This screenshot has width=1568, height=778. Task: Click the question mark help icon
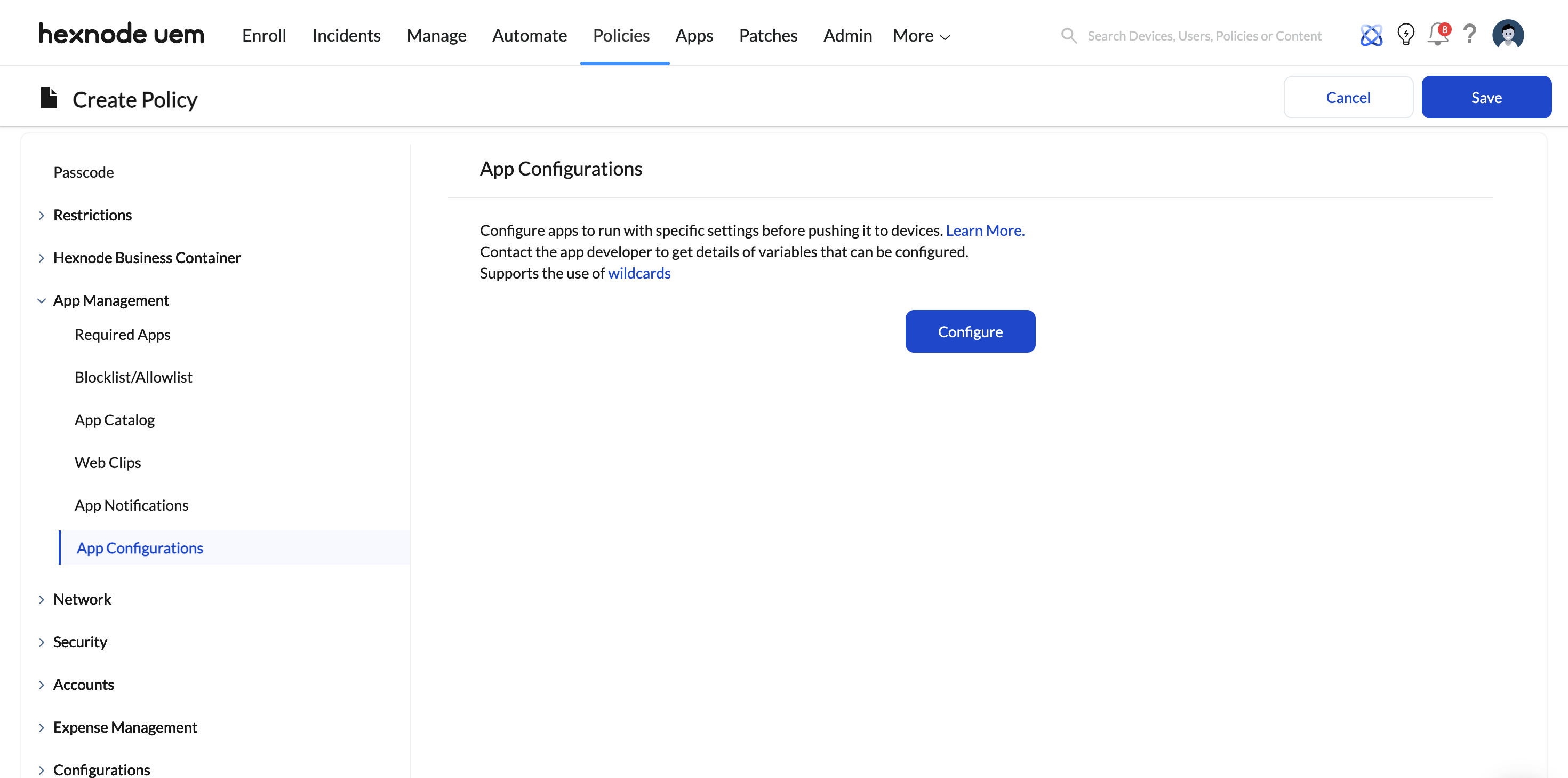point(1470,34)
